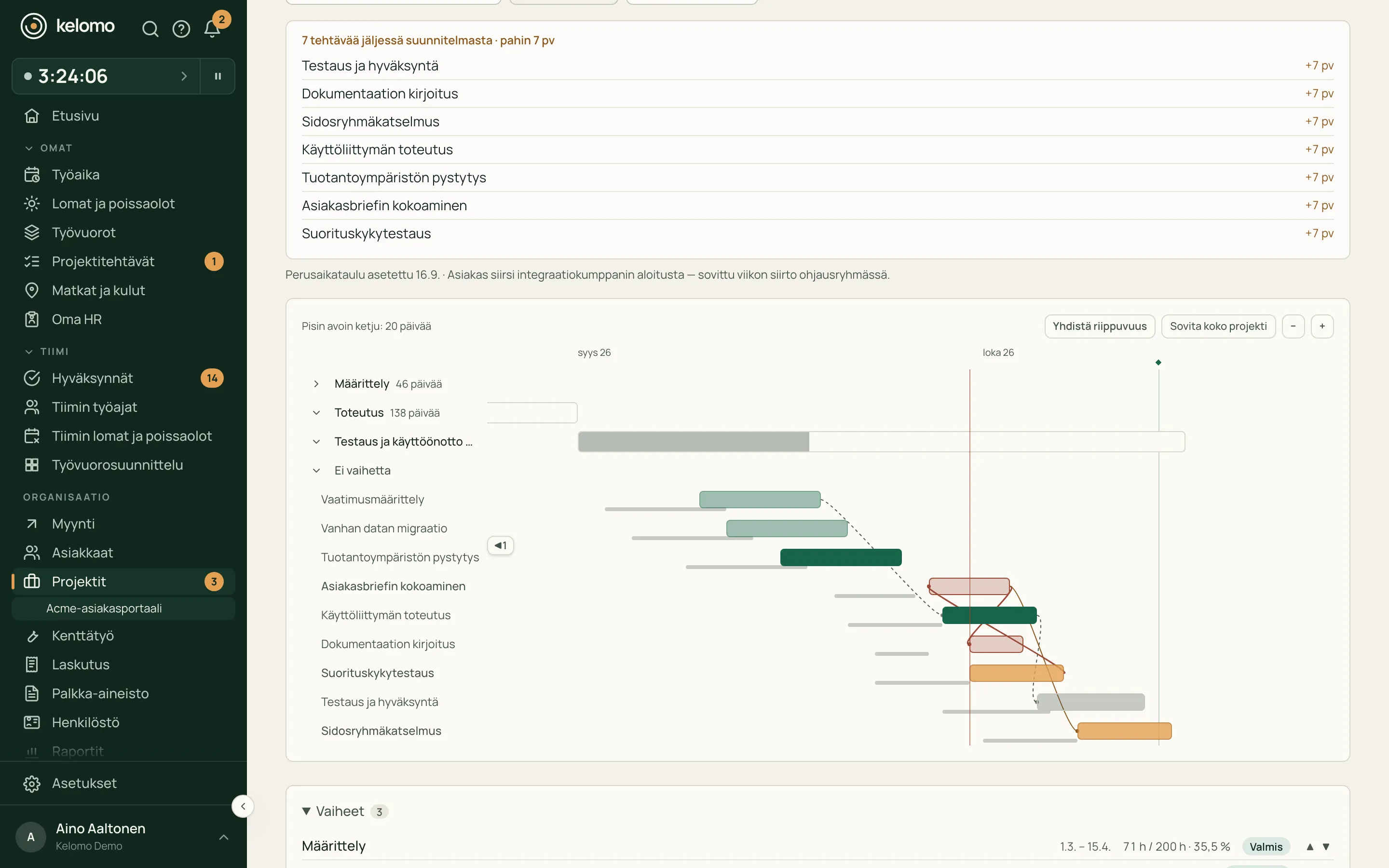Collapse the Ei vaihetta group
This screenshot has width=1389, height=868.
point(316,471)
